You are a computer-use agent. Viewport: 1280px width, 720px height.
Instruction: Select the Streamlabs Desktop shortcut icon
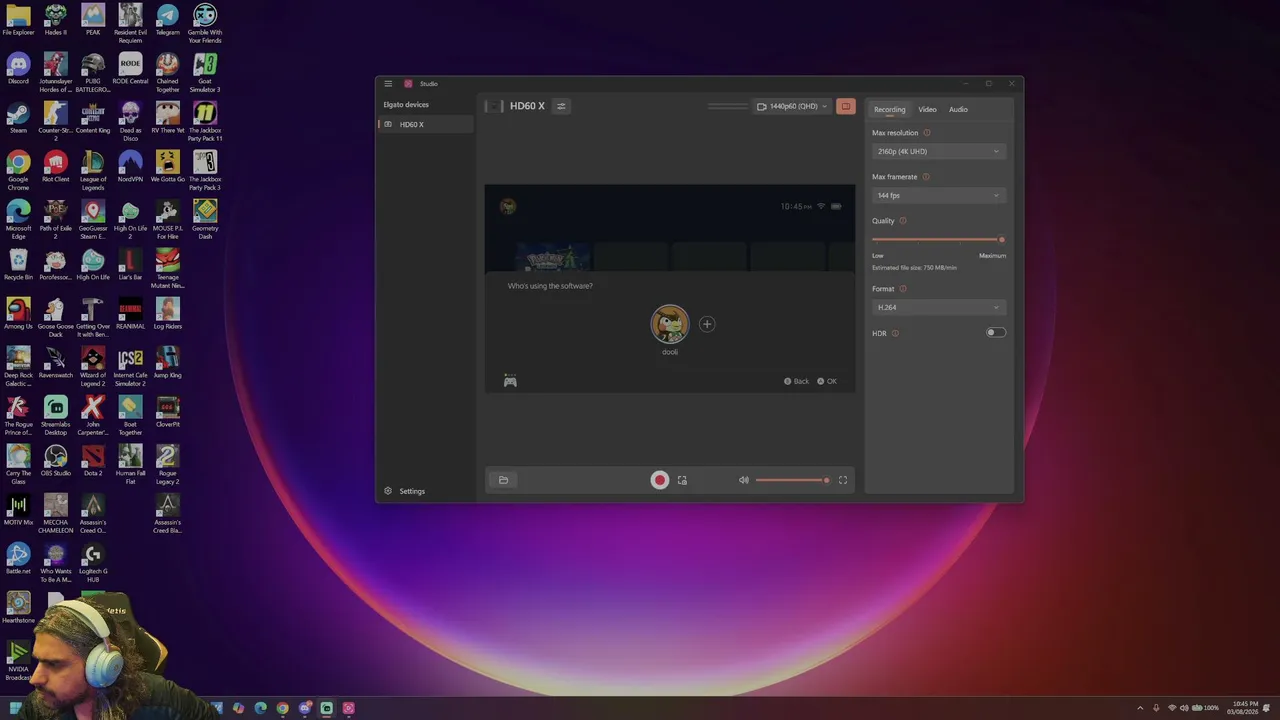coord(56,416)
